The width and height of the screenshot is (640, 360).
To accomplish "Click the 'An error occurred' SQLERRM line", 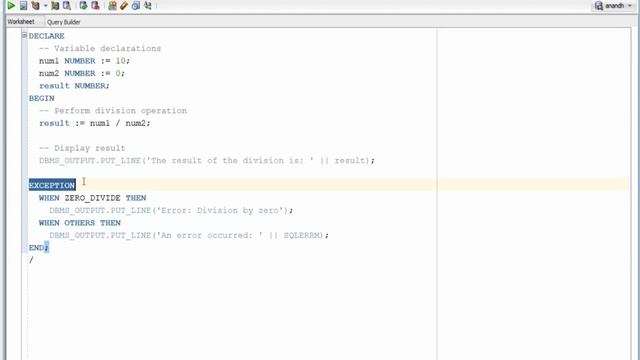I will pyautogui.click(x=189, y=236).
